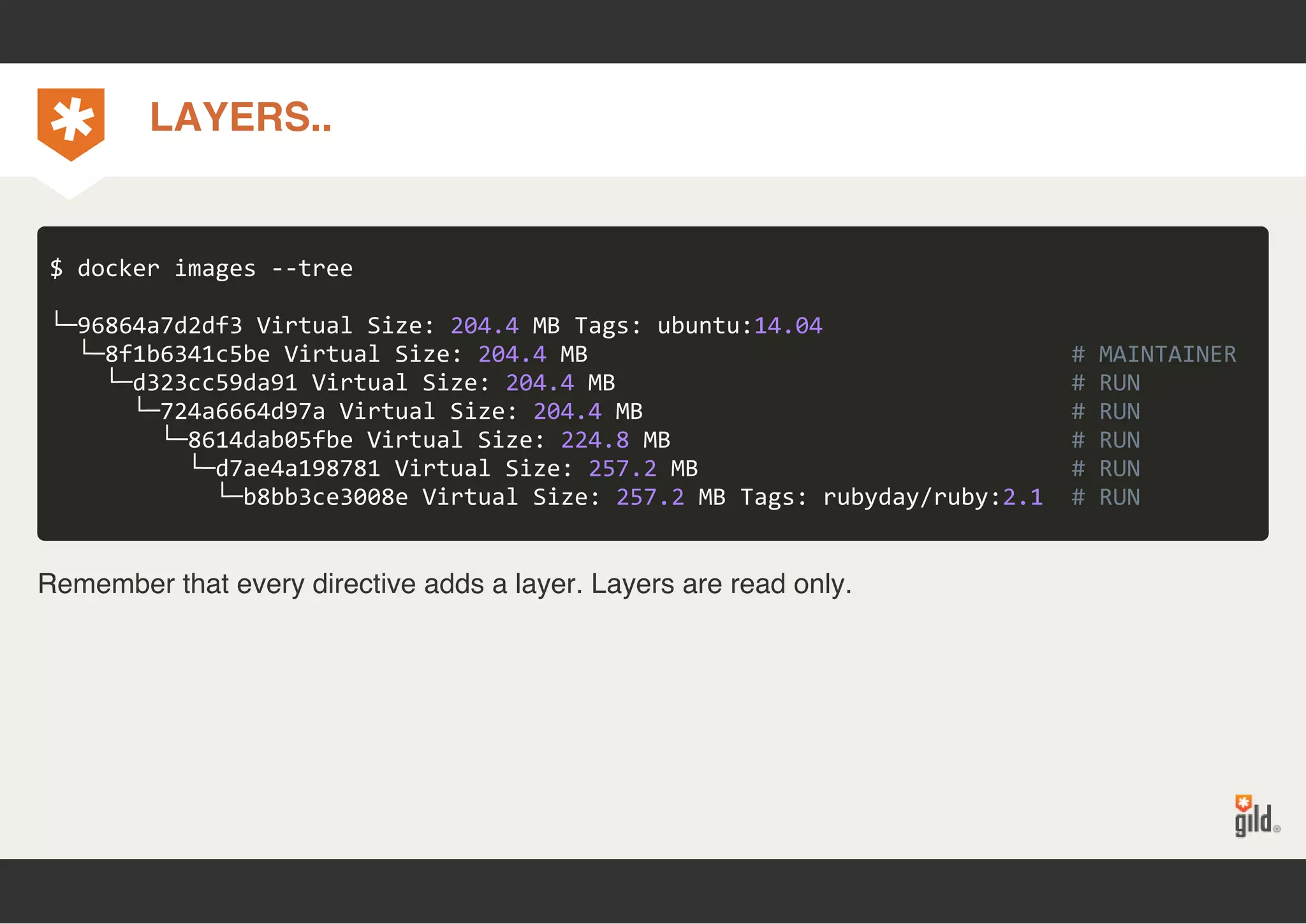This screenshot has height=924, width=1306.
Task: Click the tag 'ubuntu:14.04'
Action: pos(740,326)
